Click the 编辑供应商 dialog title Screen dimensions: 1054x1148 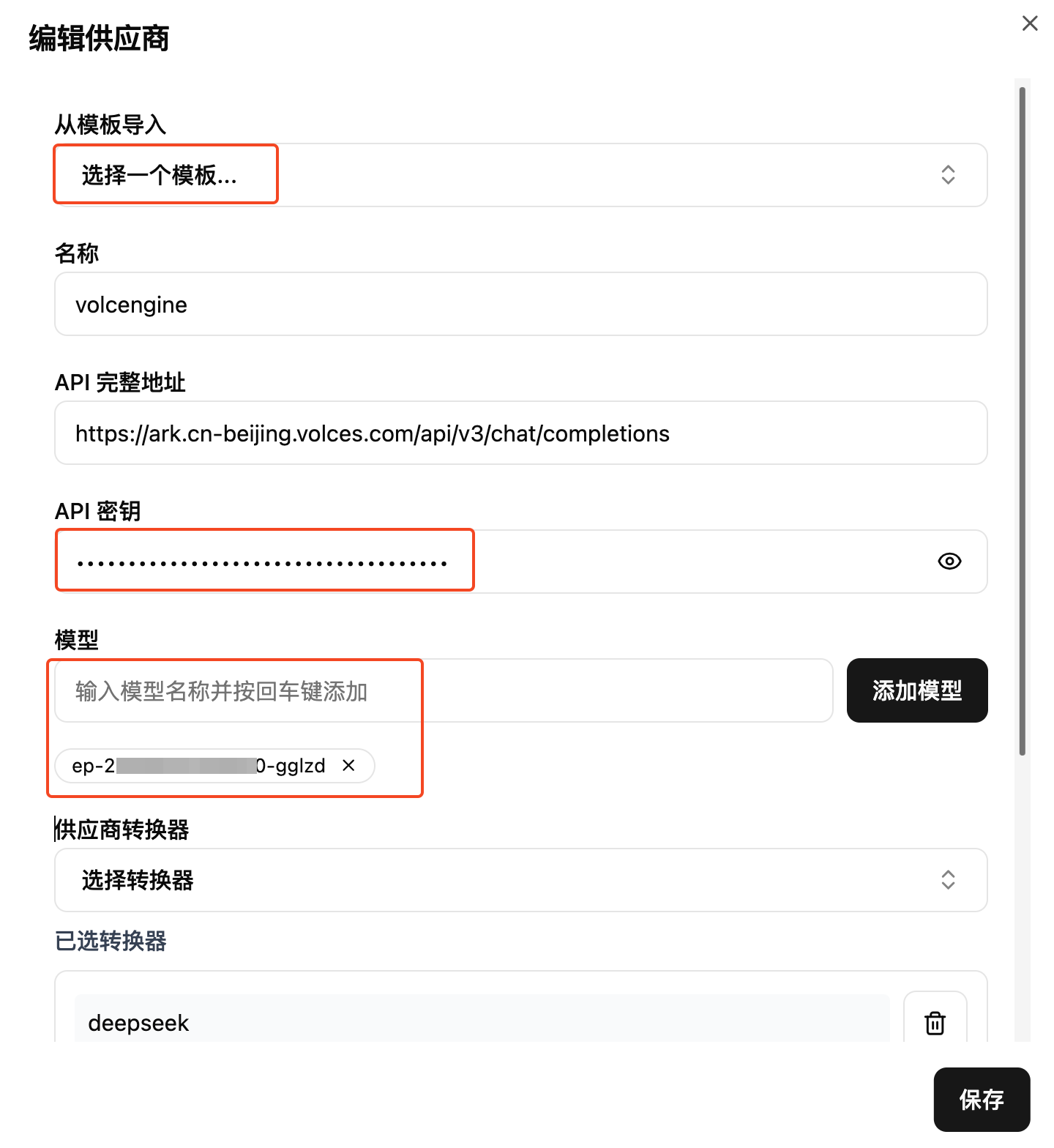[99, 38]
